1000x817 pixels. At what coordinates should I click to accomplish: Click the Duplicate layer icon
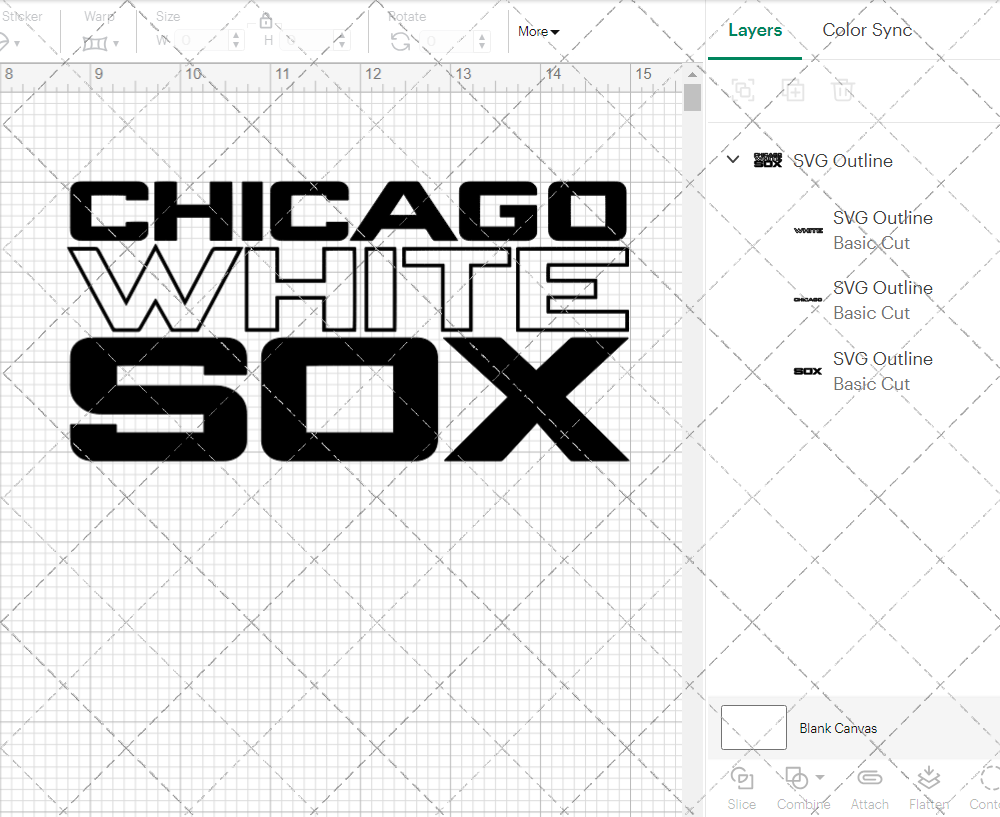[794, 90]
